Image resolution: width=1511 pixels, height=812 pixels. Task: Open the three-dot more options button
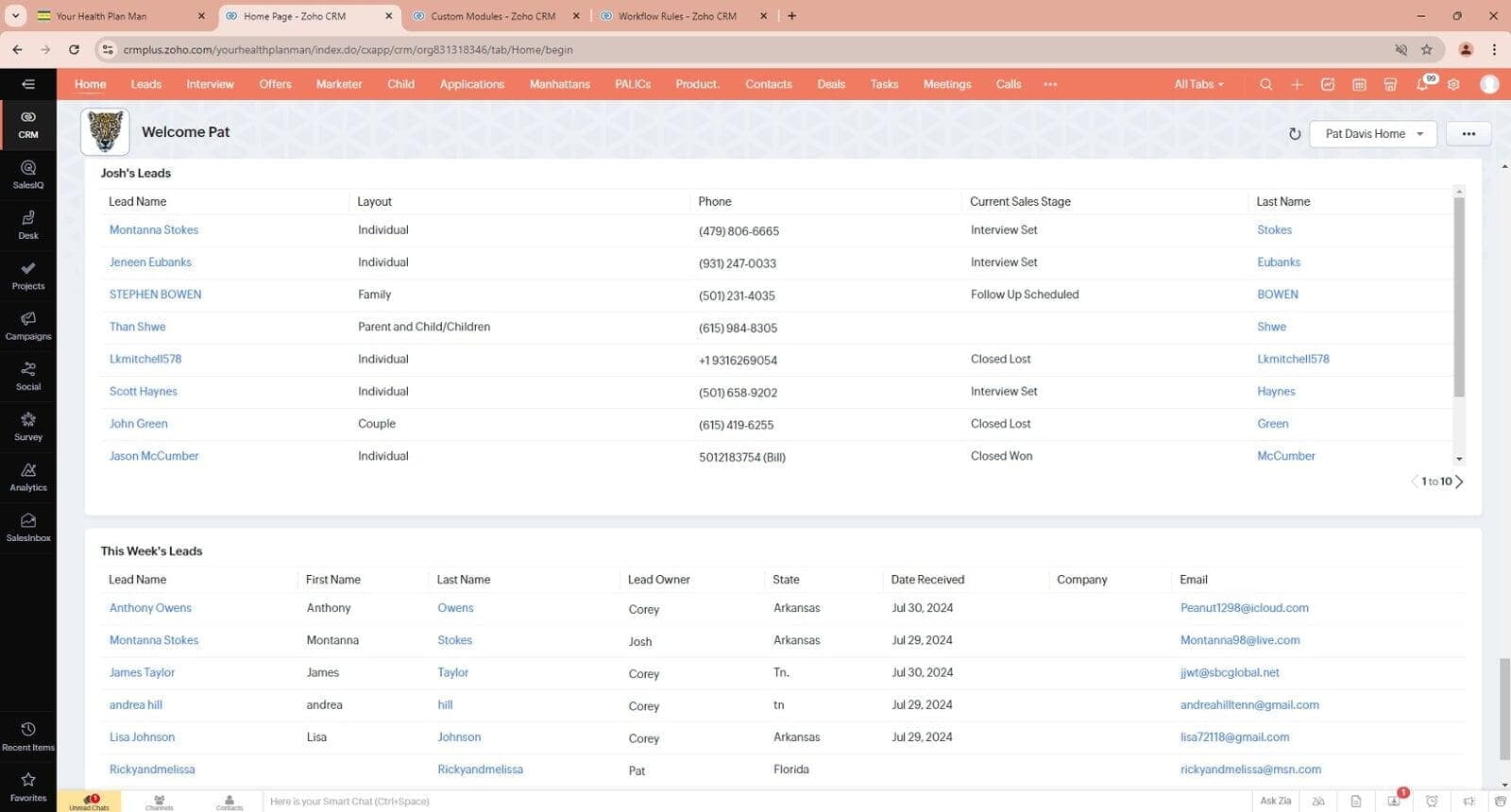point(1469,134)
